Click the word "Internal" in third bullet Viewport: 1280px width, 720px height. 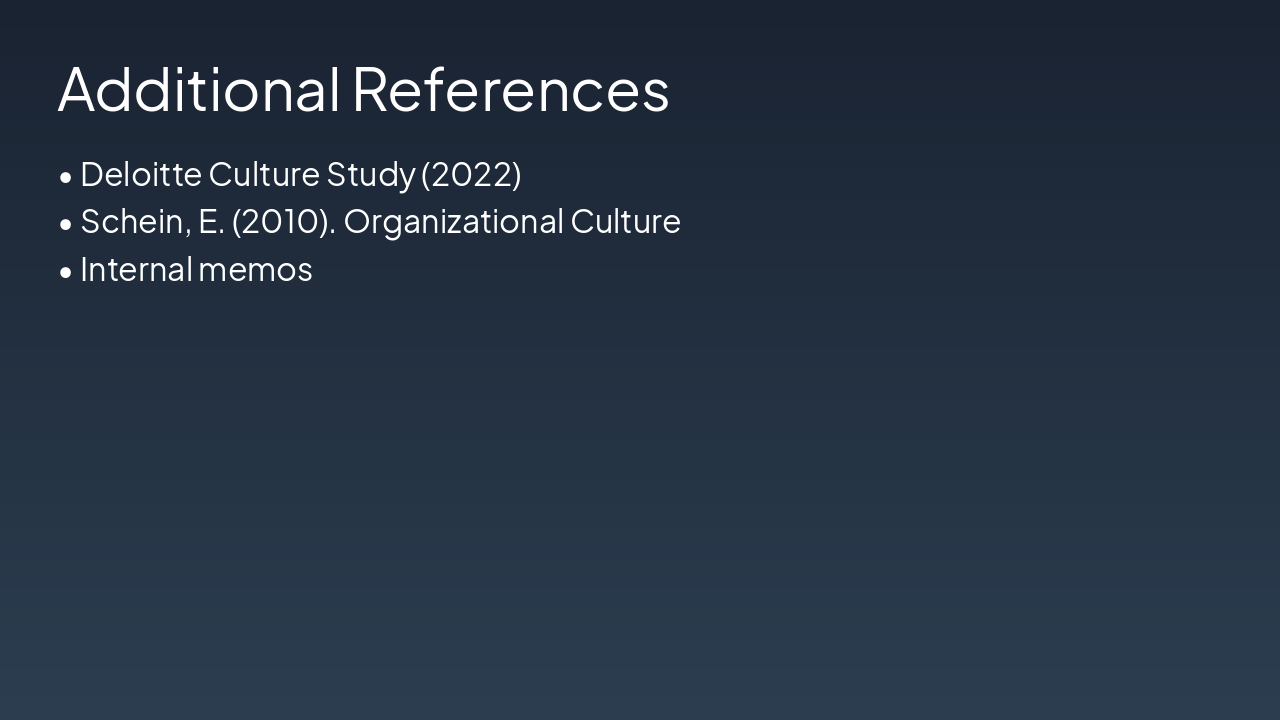[x=136, y=270]
